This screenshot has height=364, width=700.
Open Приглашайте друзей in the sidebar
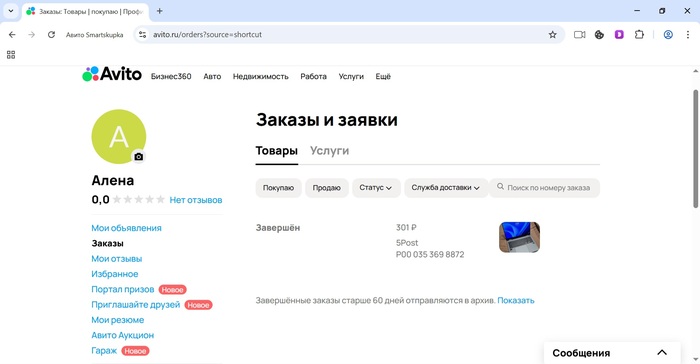[x=136, y=305]
